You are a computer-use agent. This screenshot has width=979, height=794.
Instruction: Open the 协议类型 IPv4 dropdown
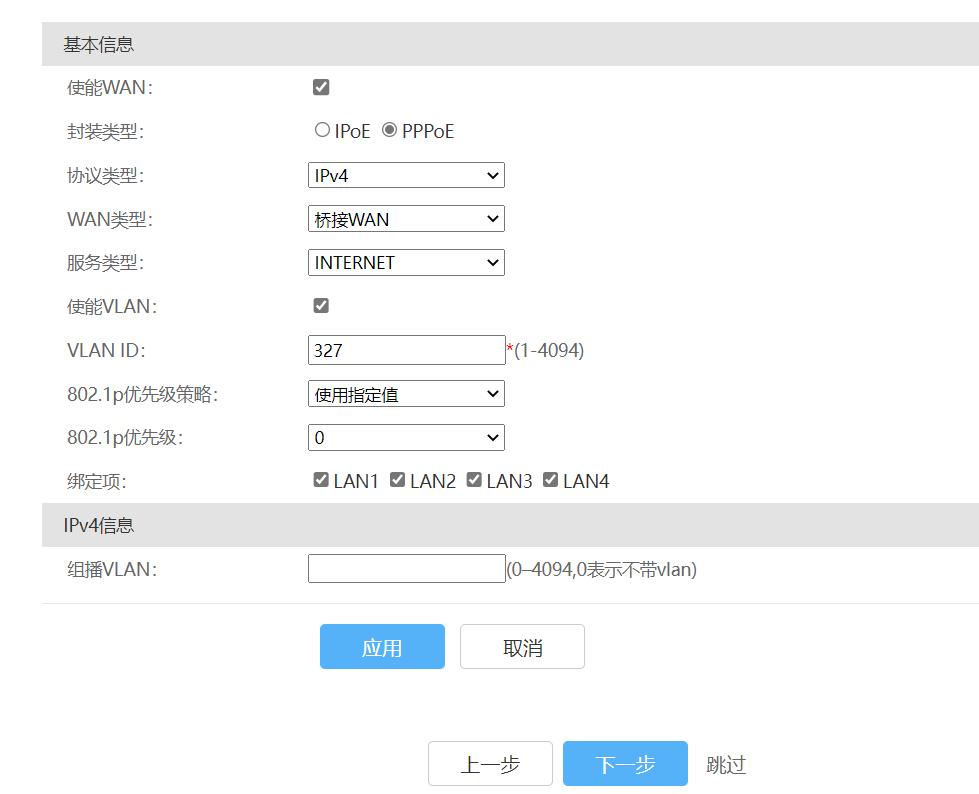406,175
